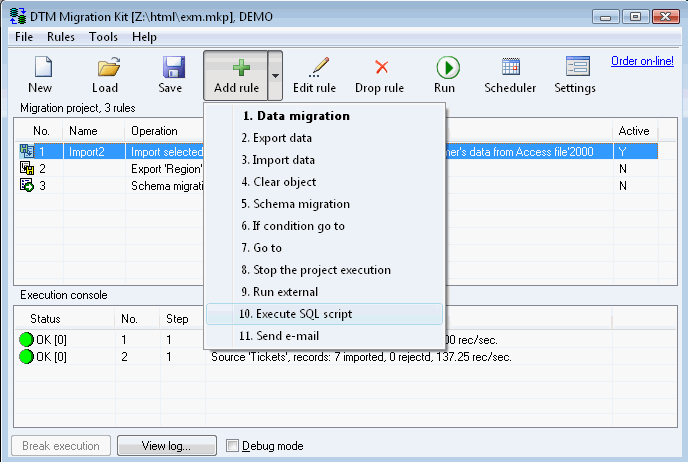
Task: Open the Settings toolbar icon
Action: coord(577,67)
